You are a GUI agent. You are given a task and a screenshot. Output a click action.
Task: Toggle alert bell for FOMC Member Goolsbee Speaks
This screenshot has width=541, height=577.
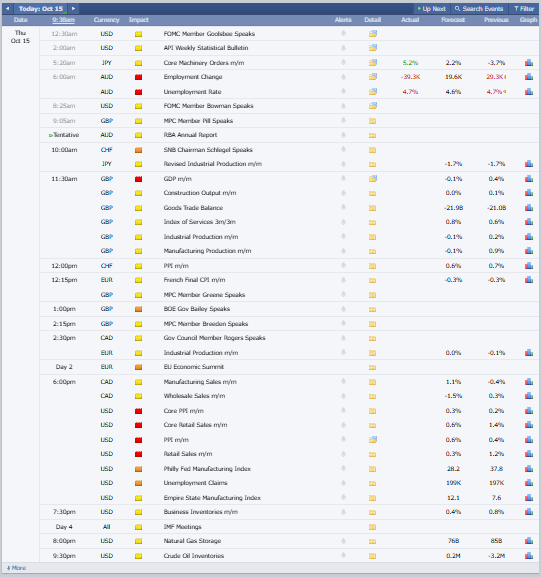pyautogui.click(x=343, y=33)
